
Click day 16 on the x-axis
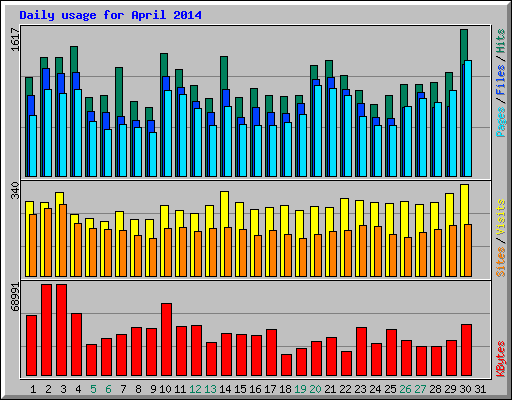click(x=255, y=389)
